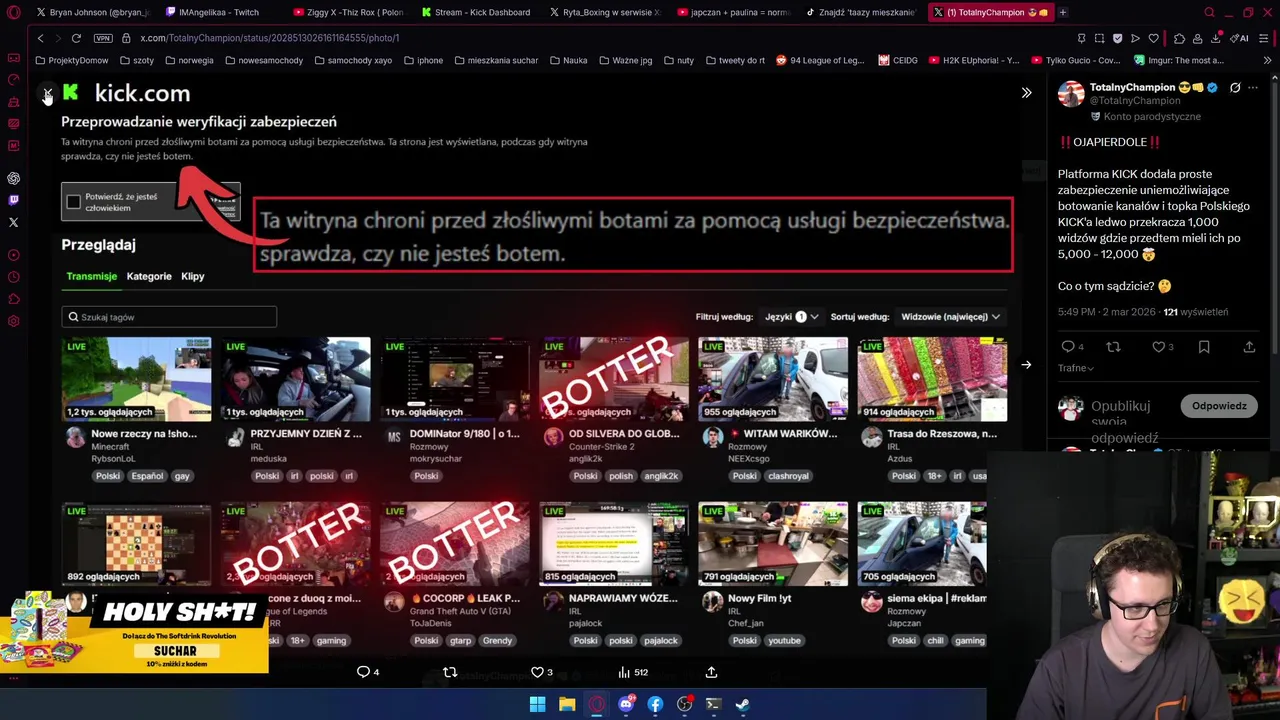
Task: Open browser history clock in sidebar
Action: 13,277
